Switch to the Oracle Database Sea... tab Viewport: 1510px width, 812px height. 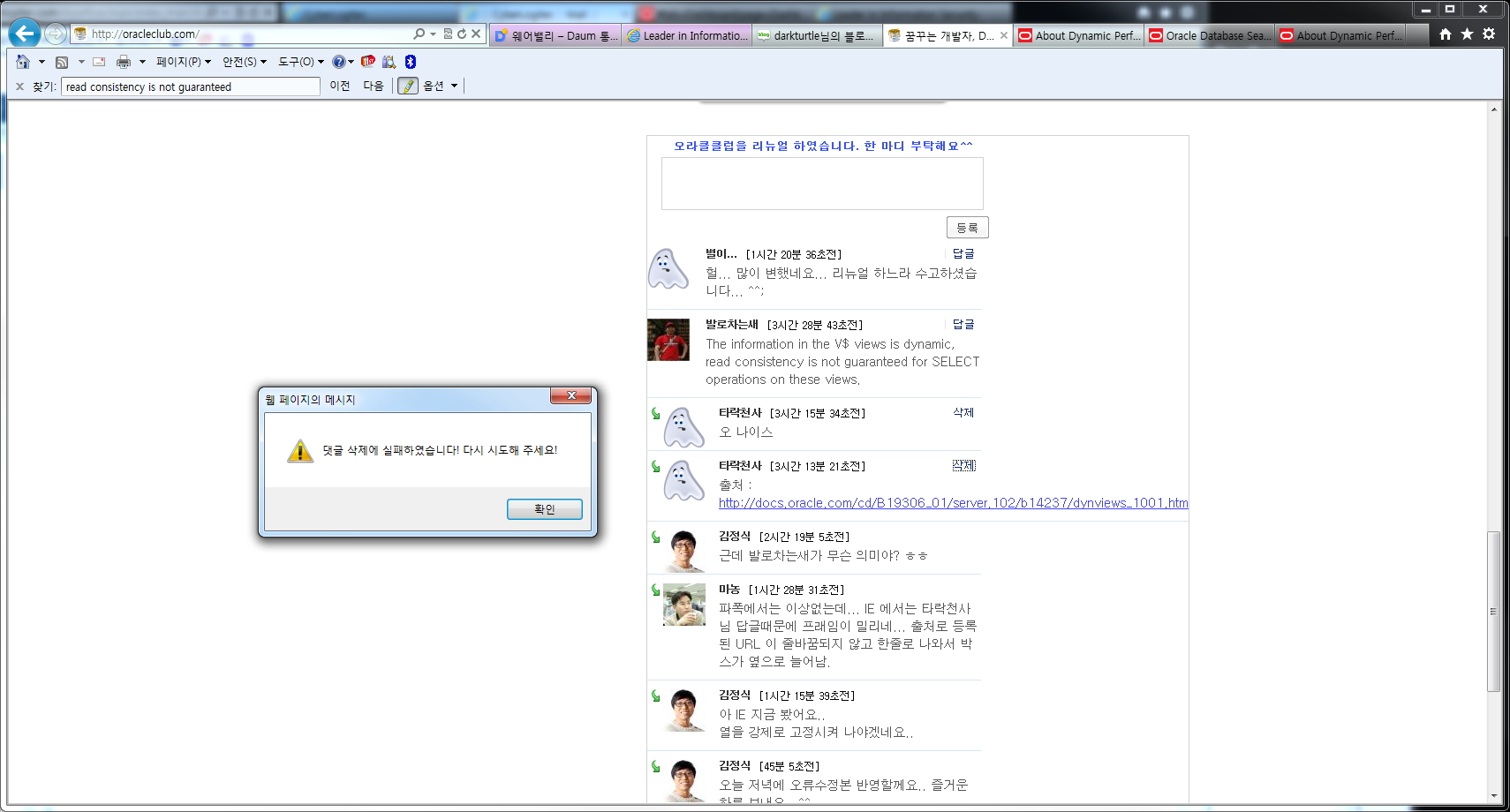1210,35
